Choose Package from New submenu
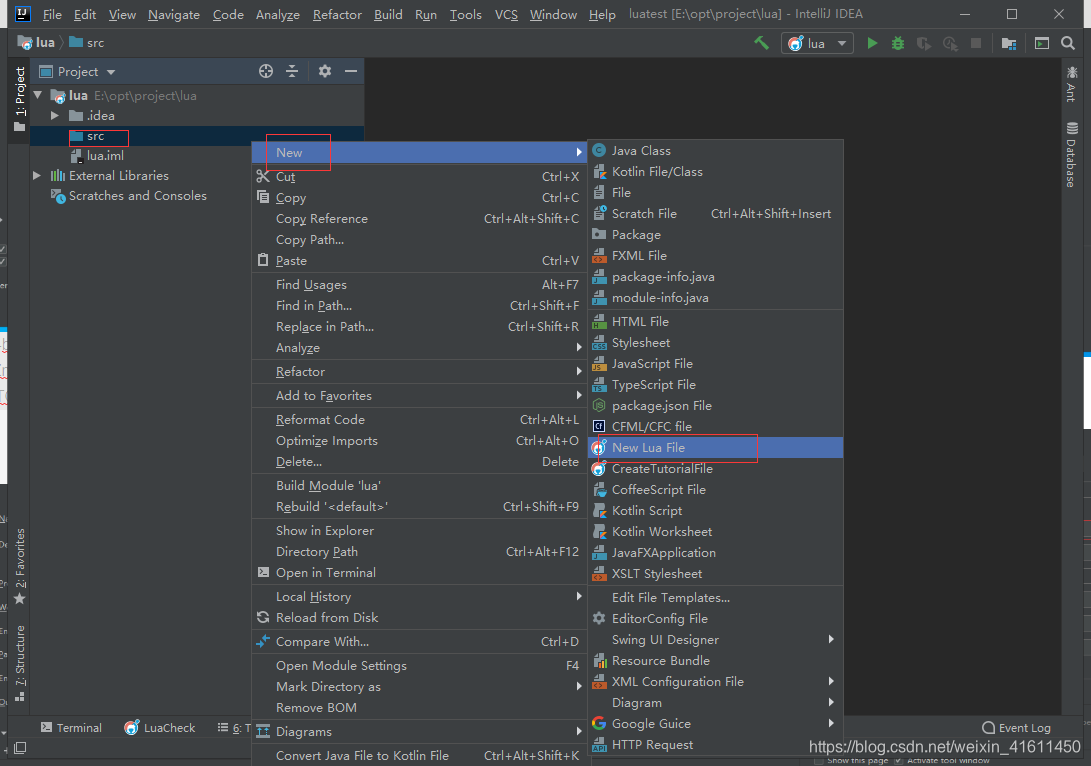 716,234
